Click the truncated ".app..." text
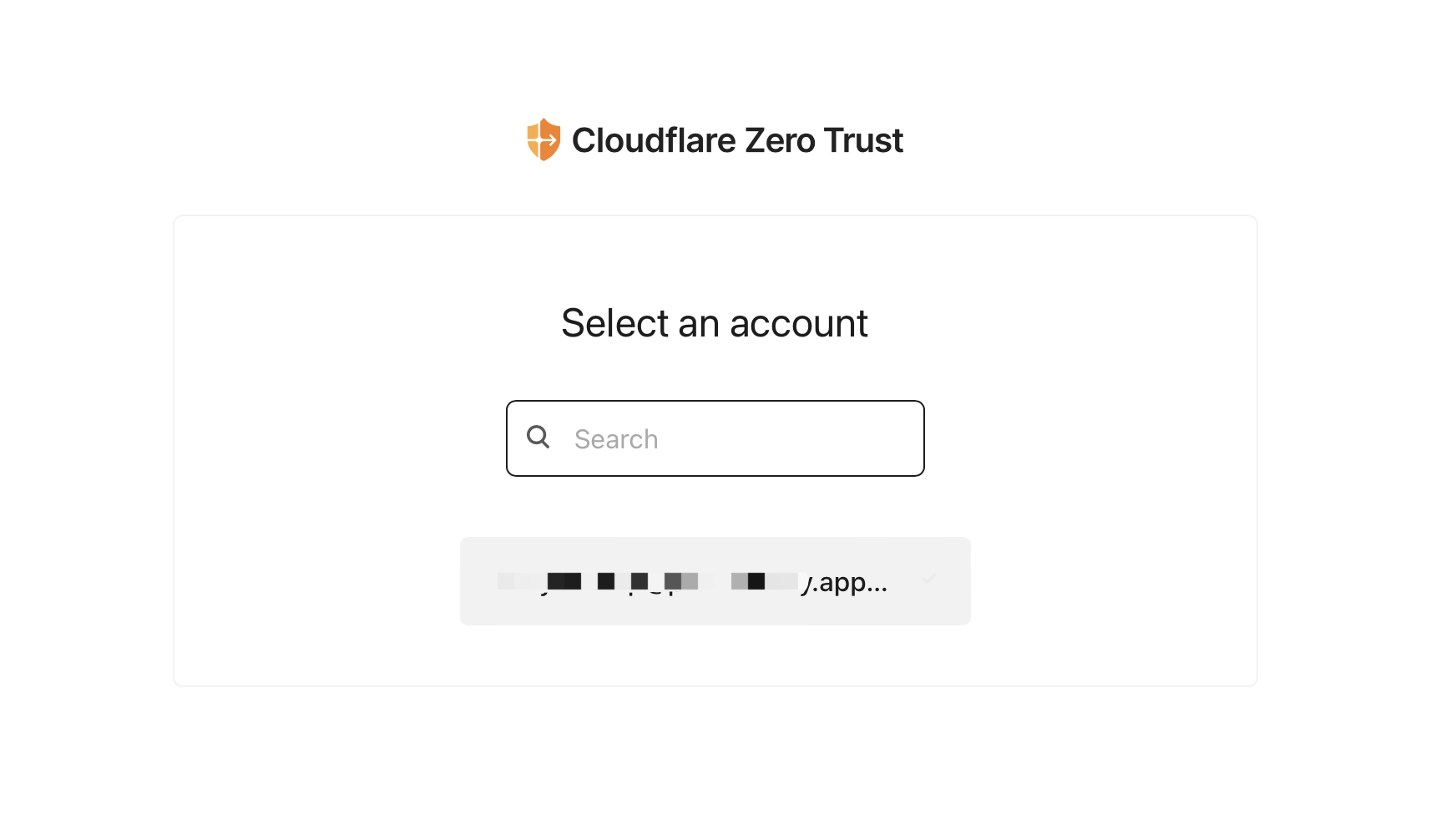1456x830 pixels. coord(845,582)
